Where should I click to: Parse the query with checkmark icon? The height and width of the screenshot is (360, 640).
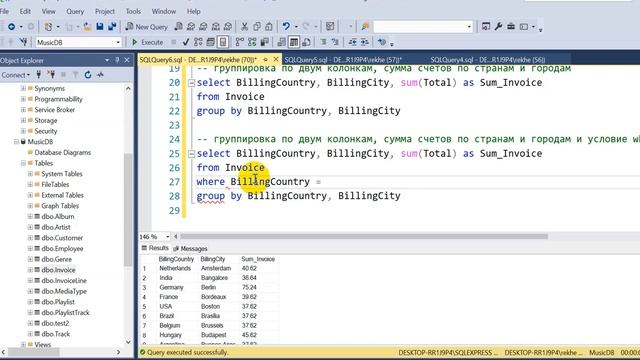tap(186, 42)
